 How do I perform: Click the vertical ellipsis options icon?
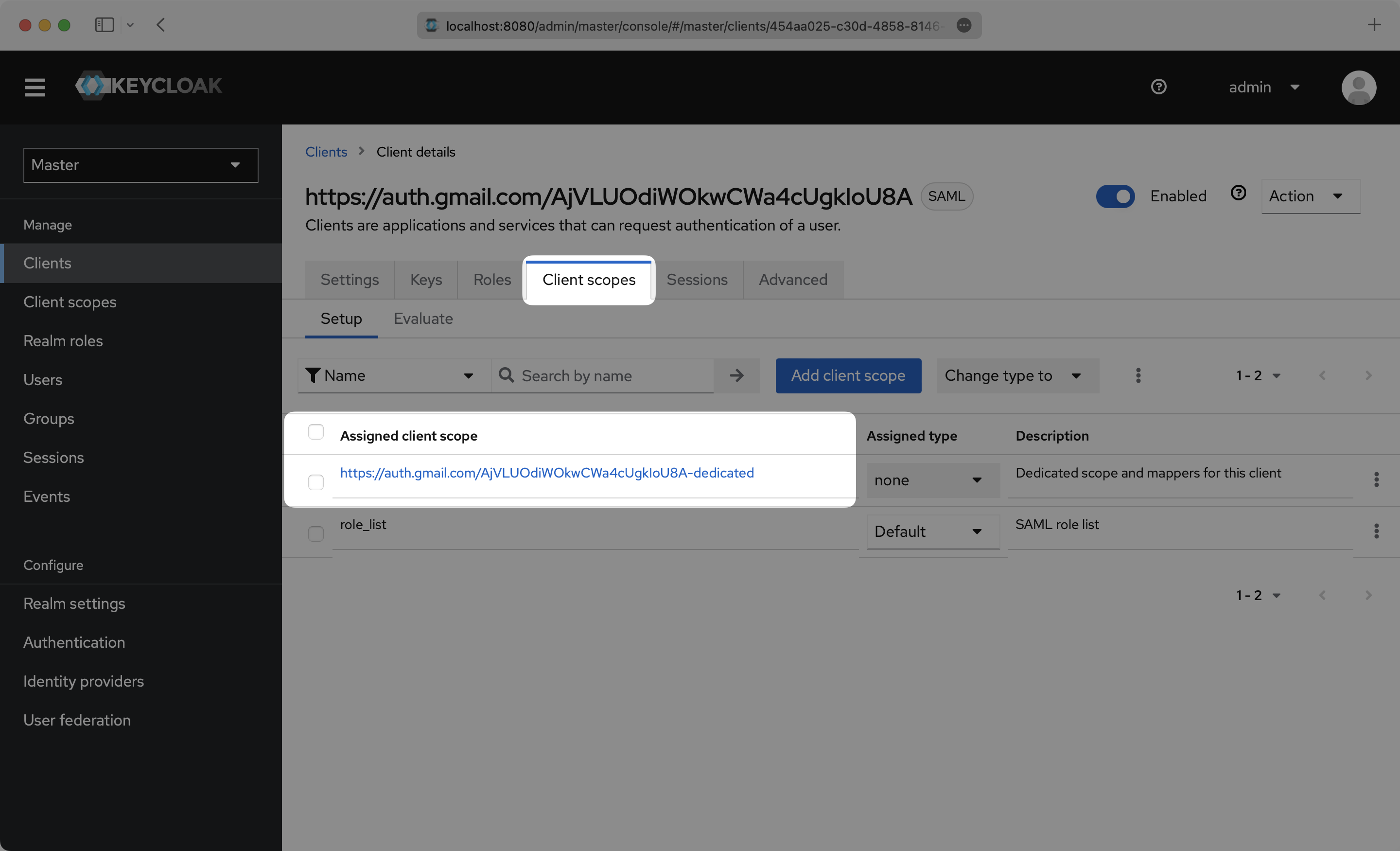[1138, 375]
